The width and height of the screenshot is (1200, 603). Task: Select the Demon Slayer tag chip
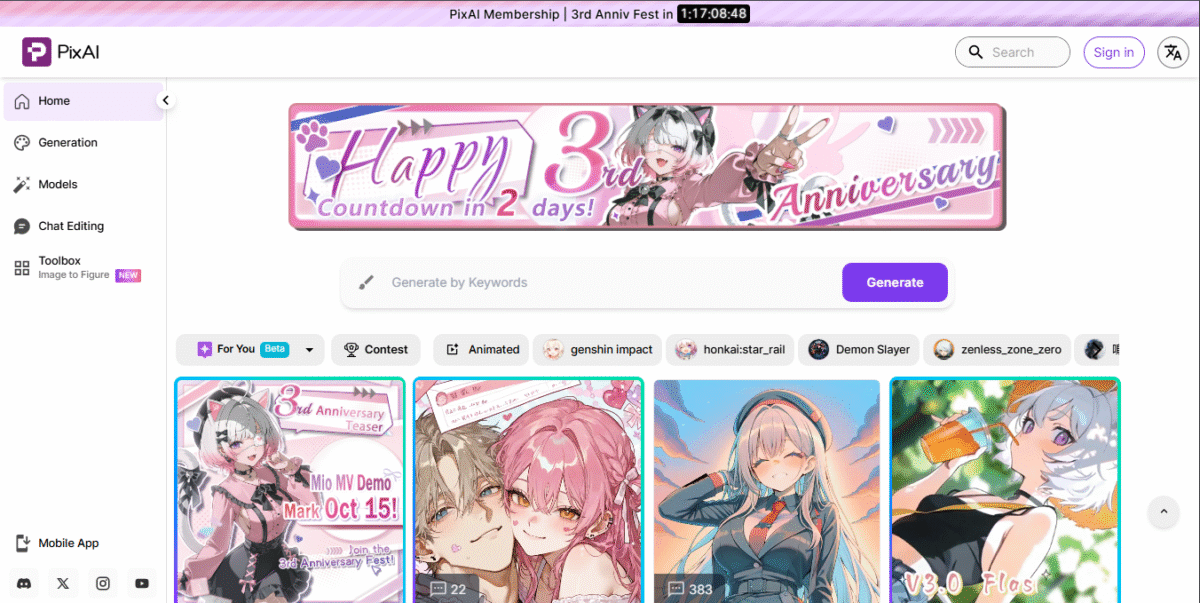860,349
